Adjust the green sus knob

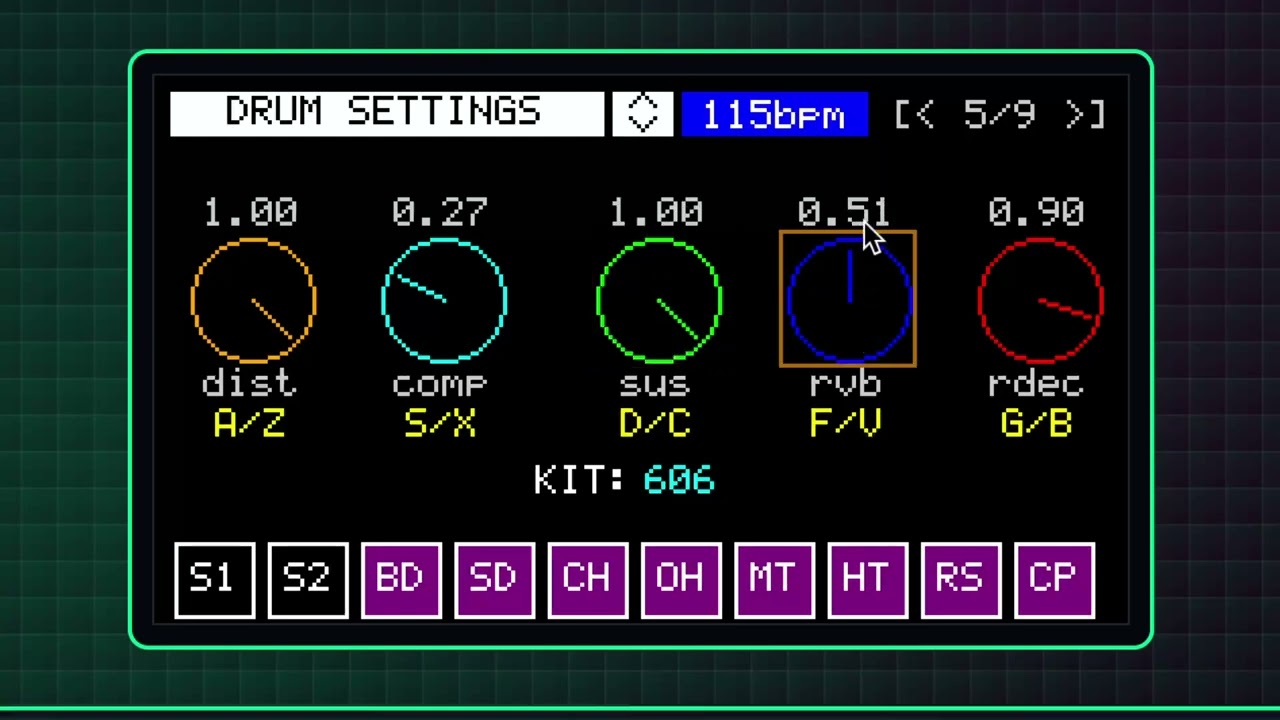[x=658, y=300]
